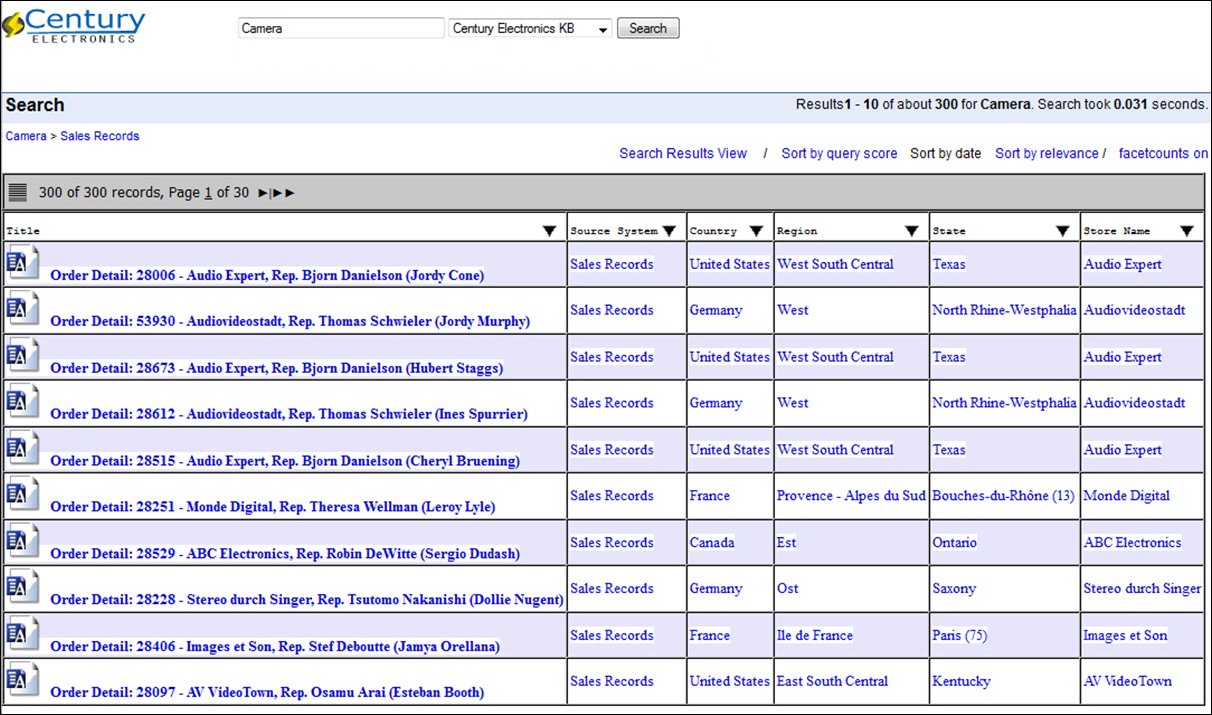Image resolution: width=1212 pixels, height=715 pixels.
Task: Open document icon for Order Detail 28006
Action: (x=23, y=262)
